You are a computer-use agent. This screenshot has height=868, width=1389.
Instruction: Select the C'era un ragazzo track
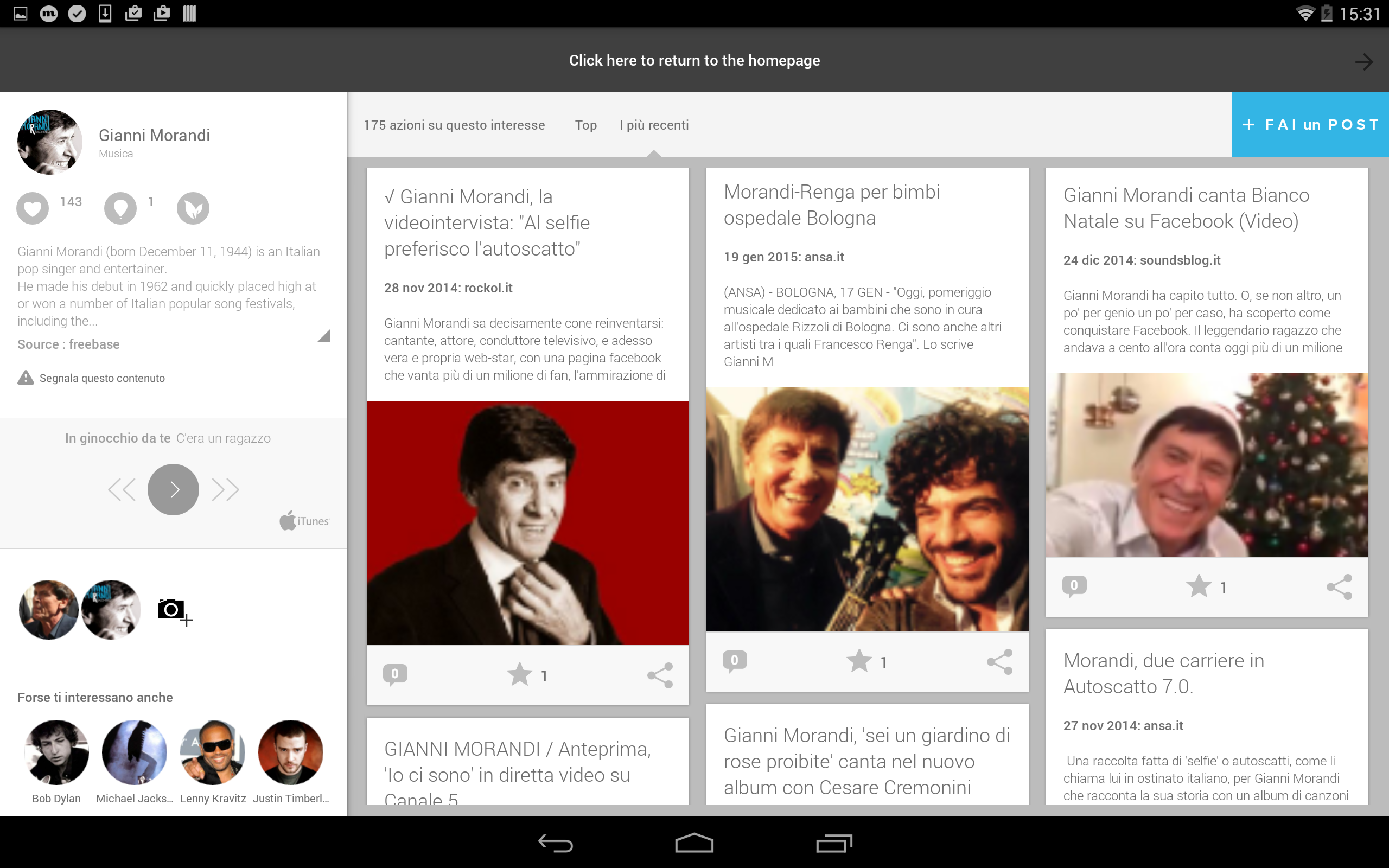[x=224, y=438]
